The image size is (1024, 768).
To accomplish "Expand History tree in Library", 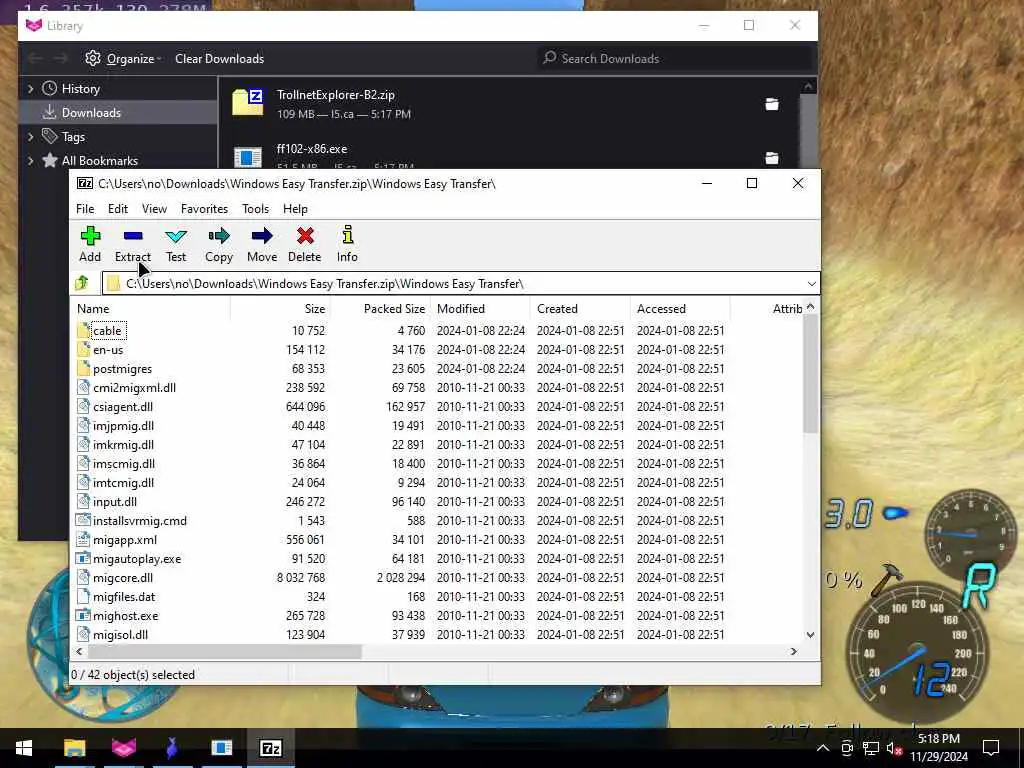I will tap(30, 88).
